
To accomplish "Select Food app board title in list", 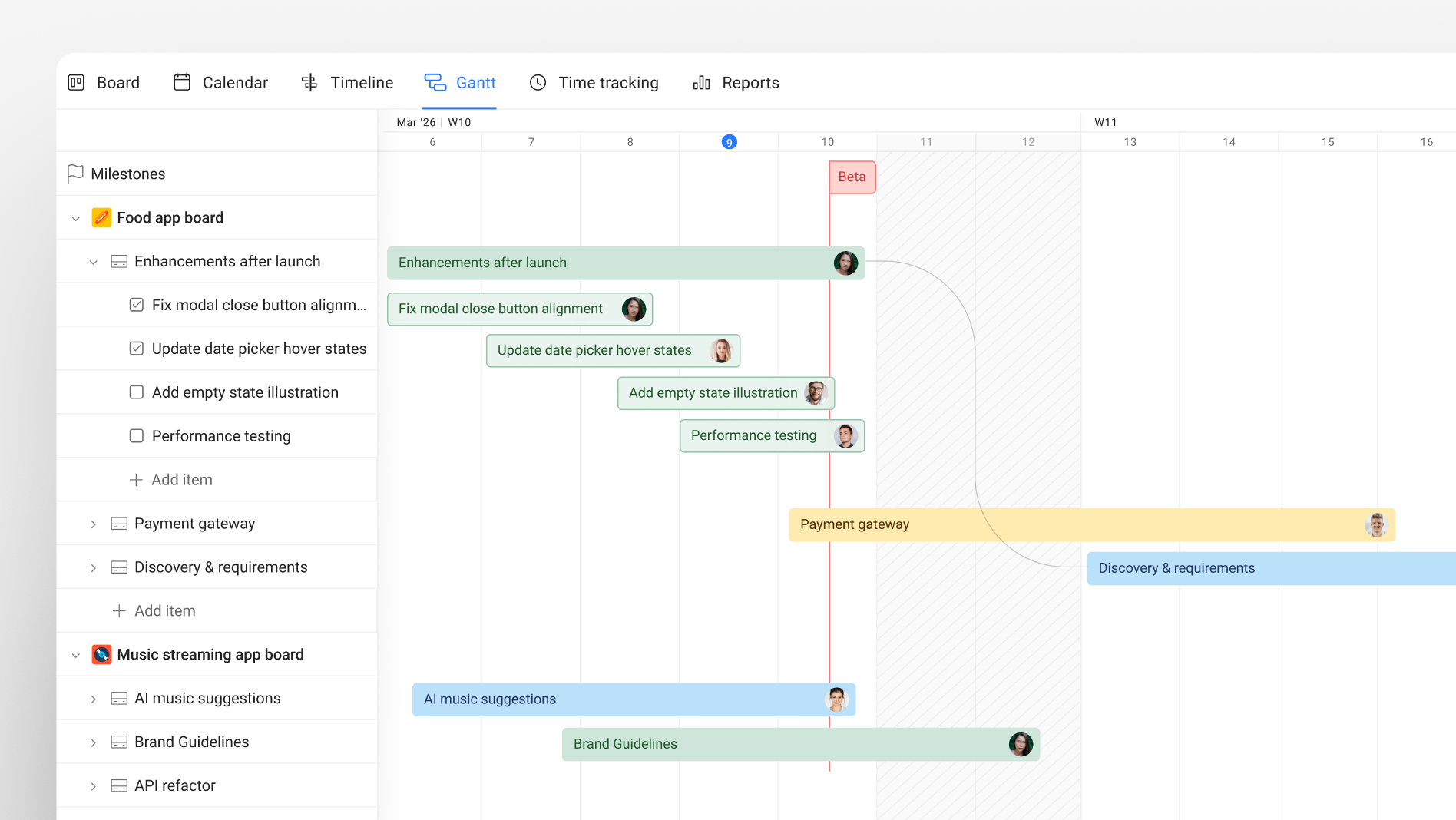I will (170, 218).
